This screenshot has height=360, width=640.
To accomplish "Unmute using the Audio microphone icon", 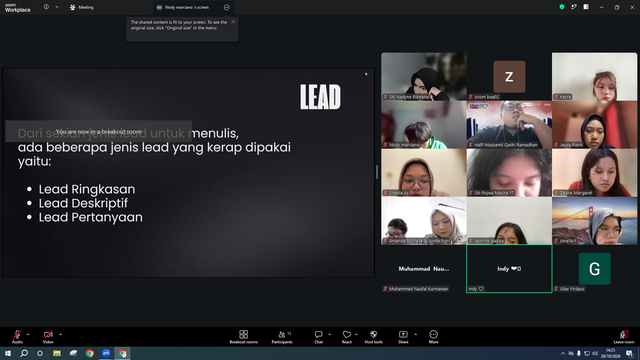I will (17, 335).
